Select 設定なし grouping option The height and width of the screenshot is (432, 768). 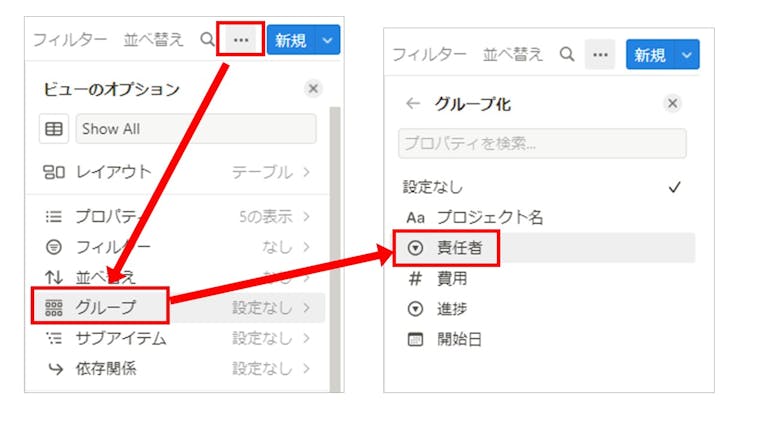(544, 187)
